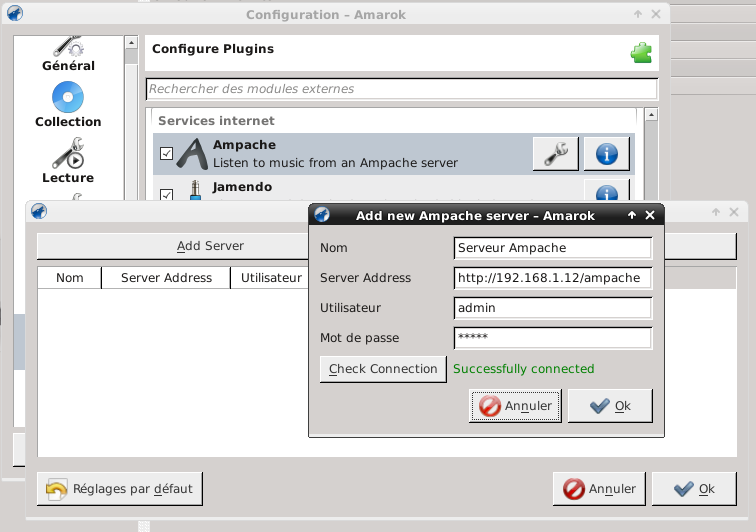
Task: Close the server list window
Action: (x=734, y=212)
